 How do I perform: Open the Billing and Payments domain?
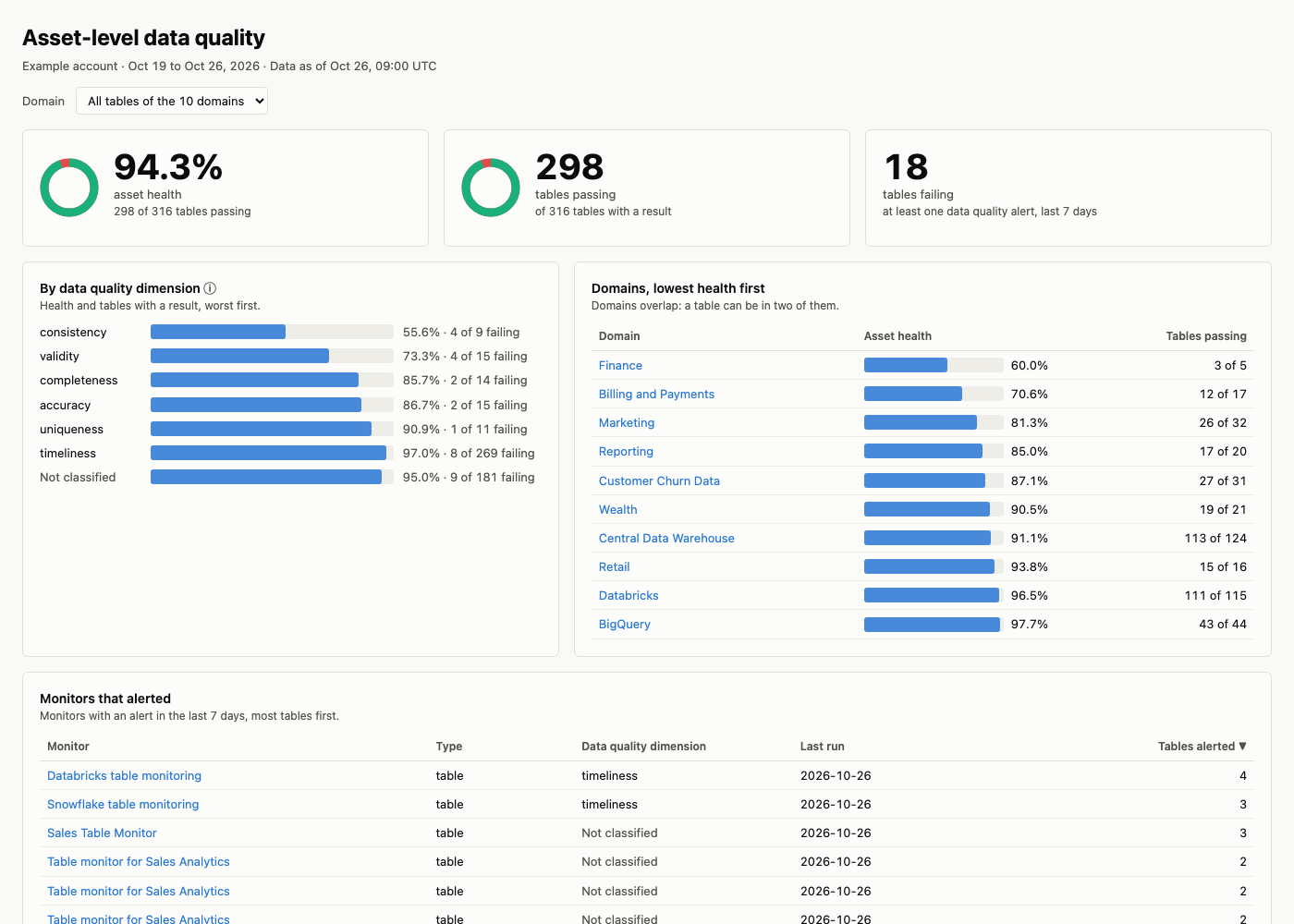pos(656,395)
